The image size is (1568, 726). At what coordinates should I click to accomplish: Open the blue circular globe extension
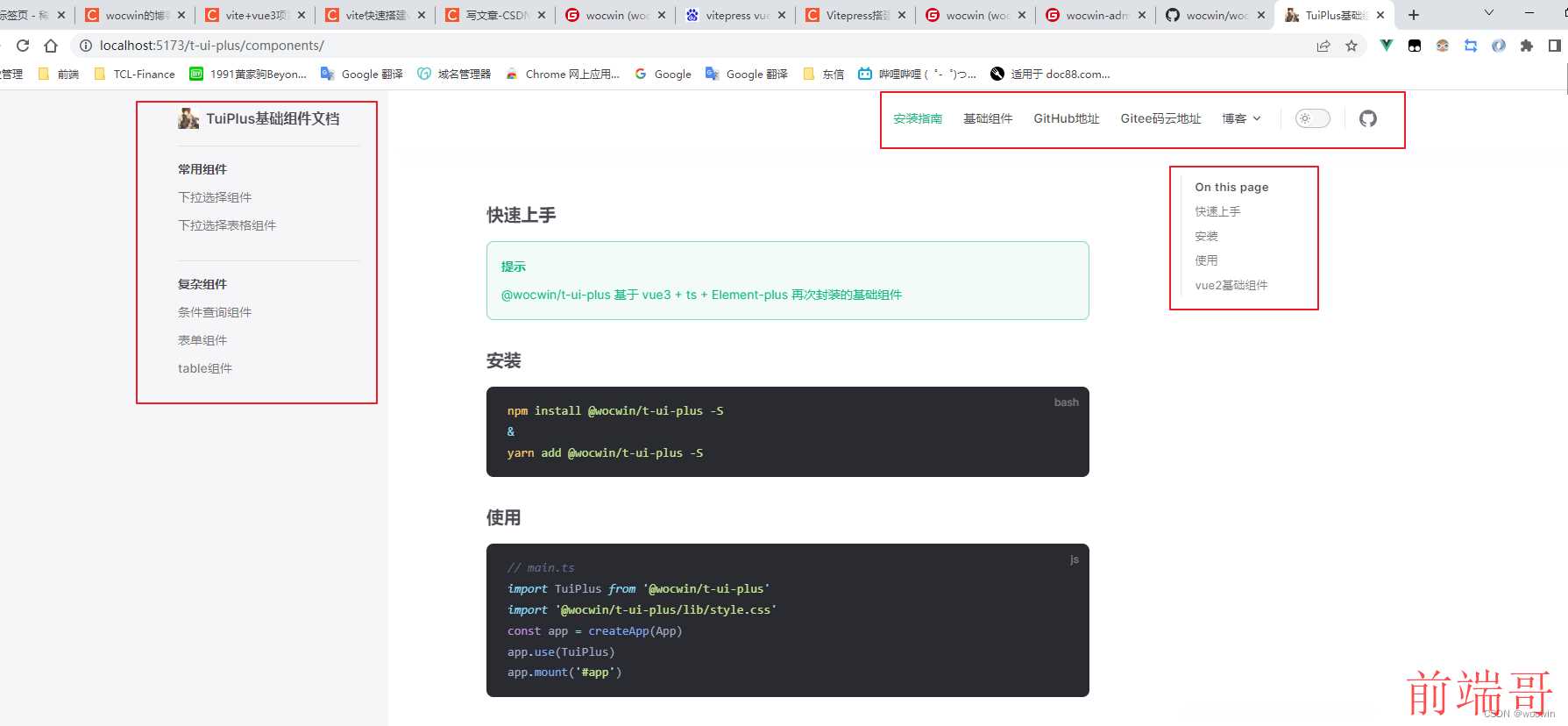point(1499,46)
